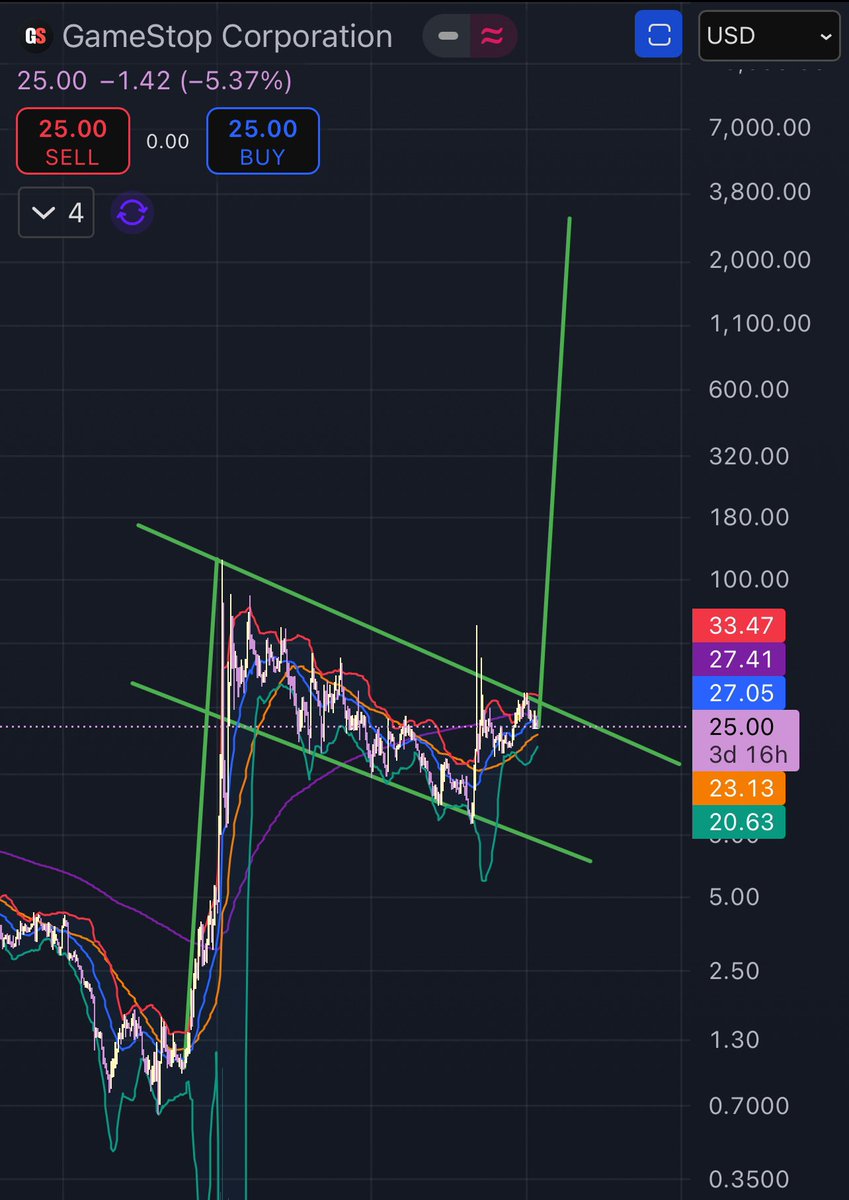Enable simple mode on the pill switch
The height and width of the screenshot is (1200, 849).
[447, 35]
